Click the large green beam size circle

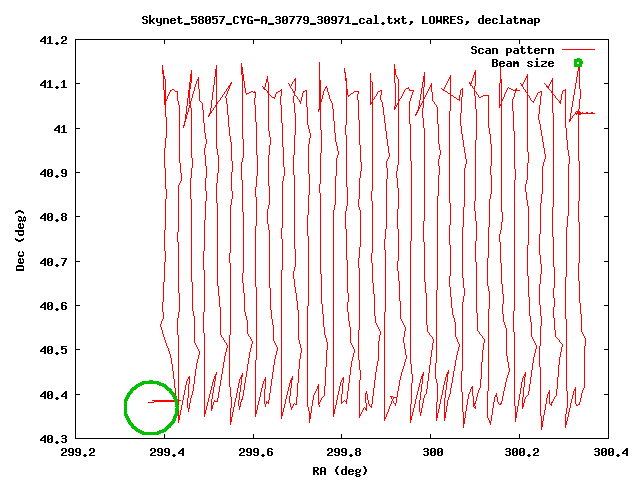151,407
